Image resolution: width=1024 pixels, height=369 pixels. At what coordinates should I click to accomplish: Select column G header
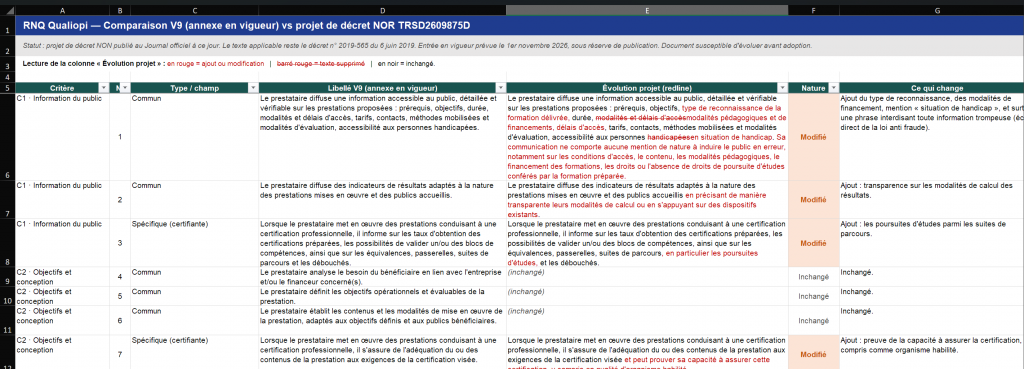point(931,10)
